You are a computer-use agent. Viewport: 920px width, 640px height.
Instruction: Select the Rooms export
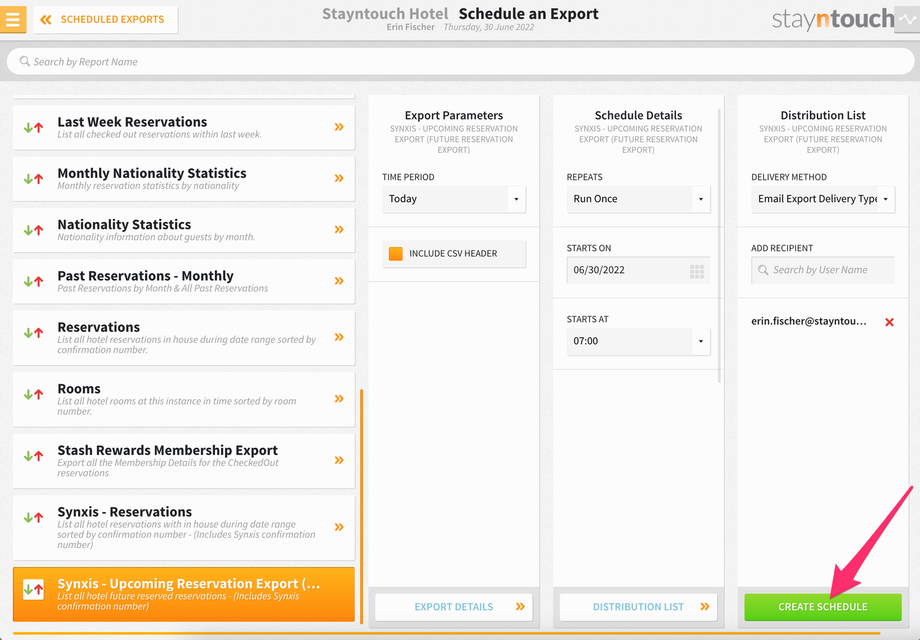click(184, 399)
